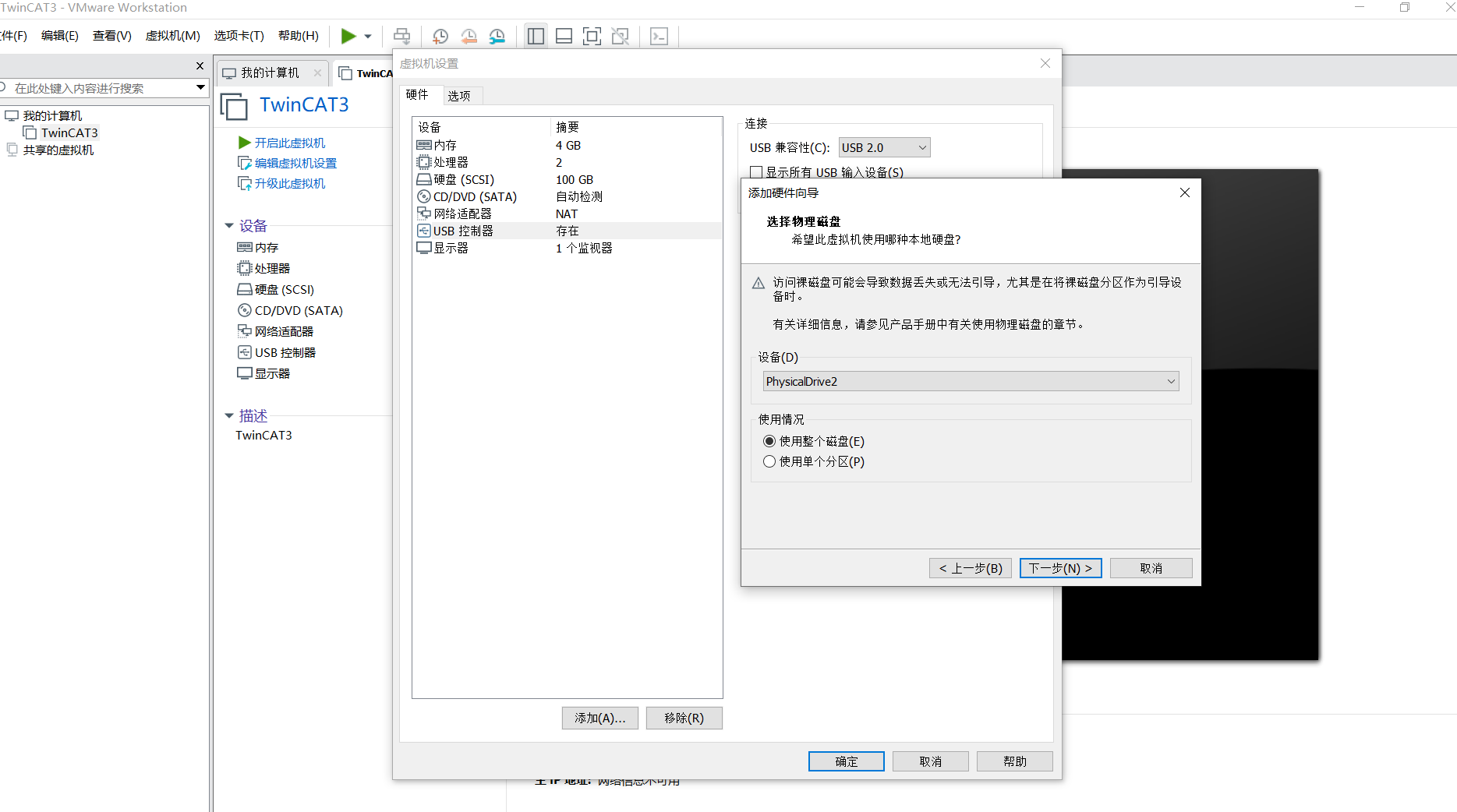Select 使用单个分区 radio button

[x=769, y=461]
